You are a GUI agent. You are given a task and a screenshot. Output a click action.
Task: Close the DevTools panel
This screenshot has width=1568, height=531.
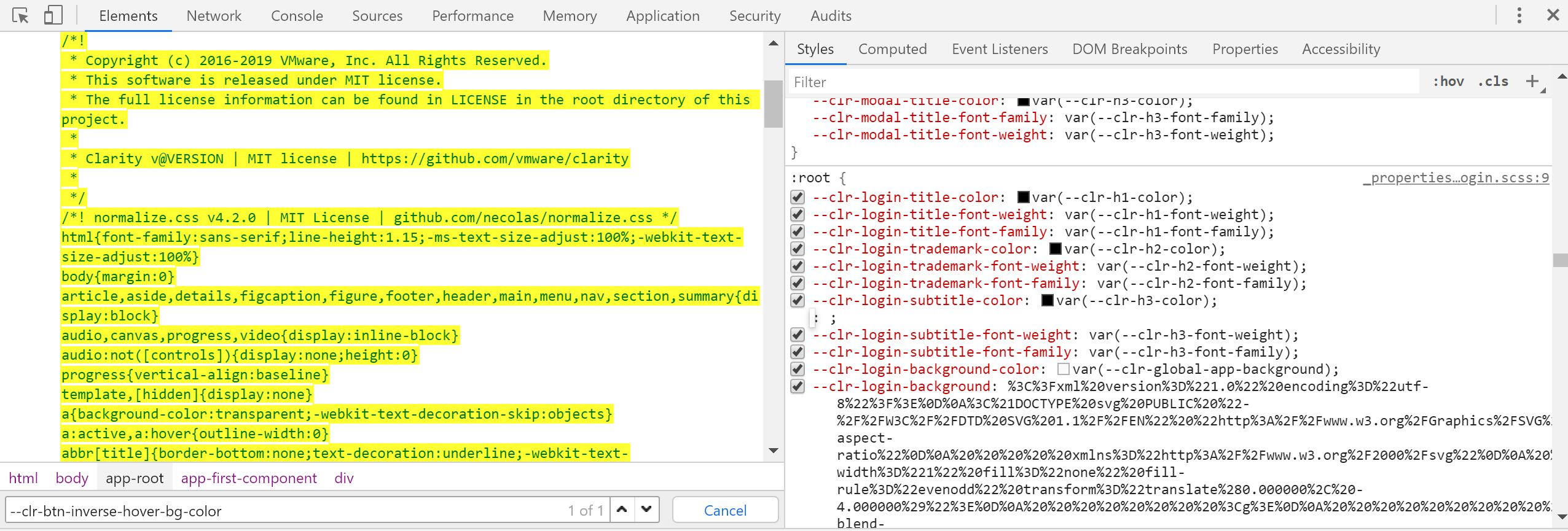pos(1553,15)
